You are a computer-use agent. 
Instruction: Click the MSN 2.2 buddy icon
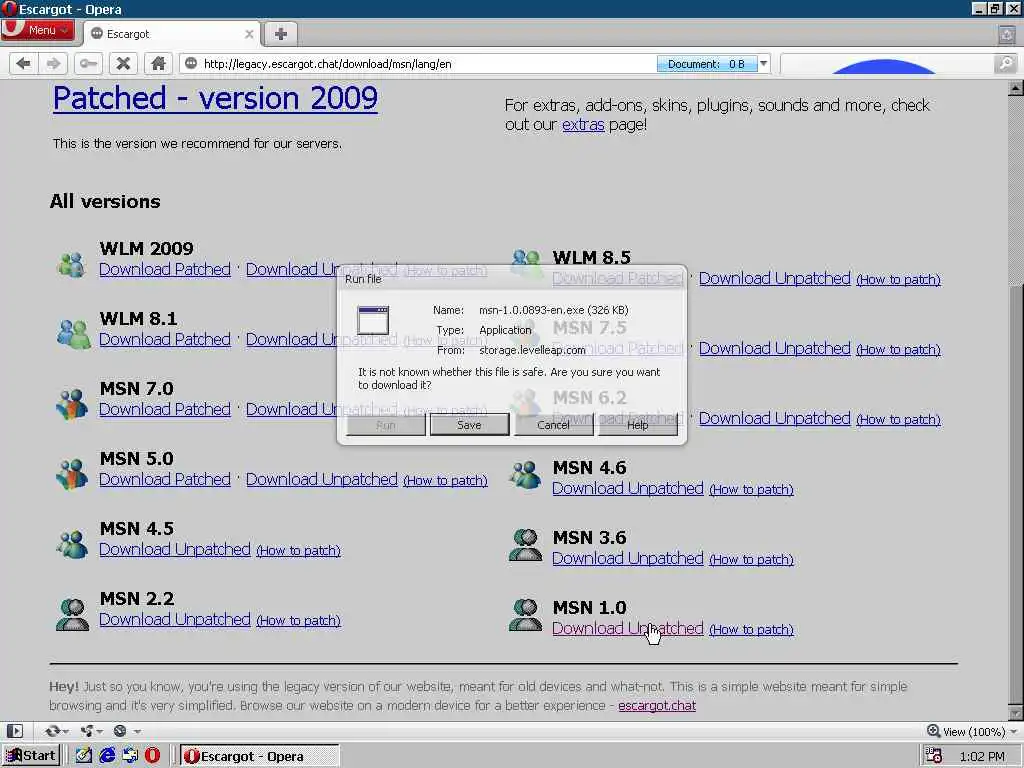(x=72, y=614)
